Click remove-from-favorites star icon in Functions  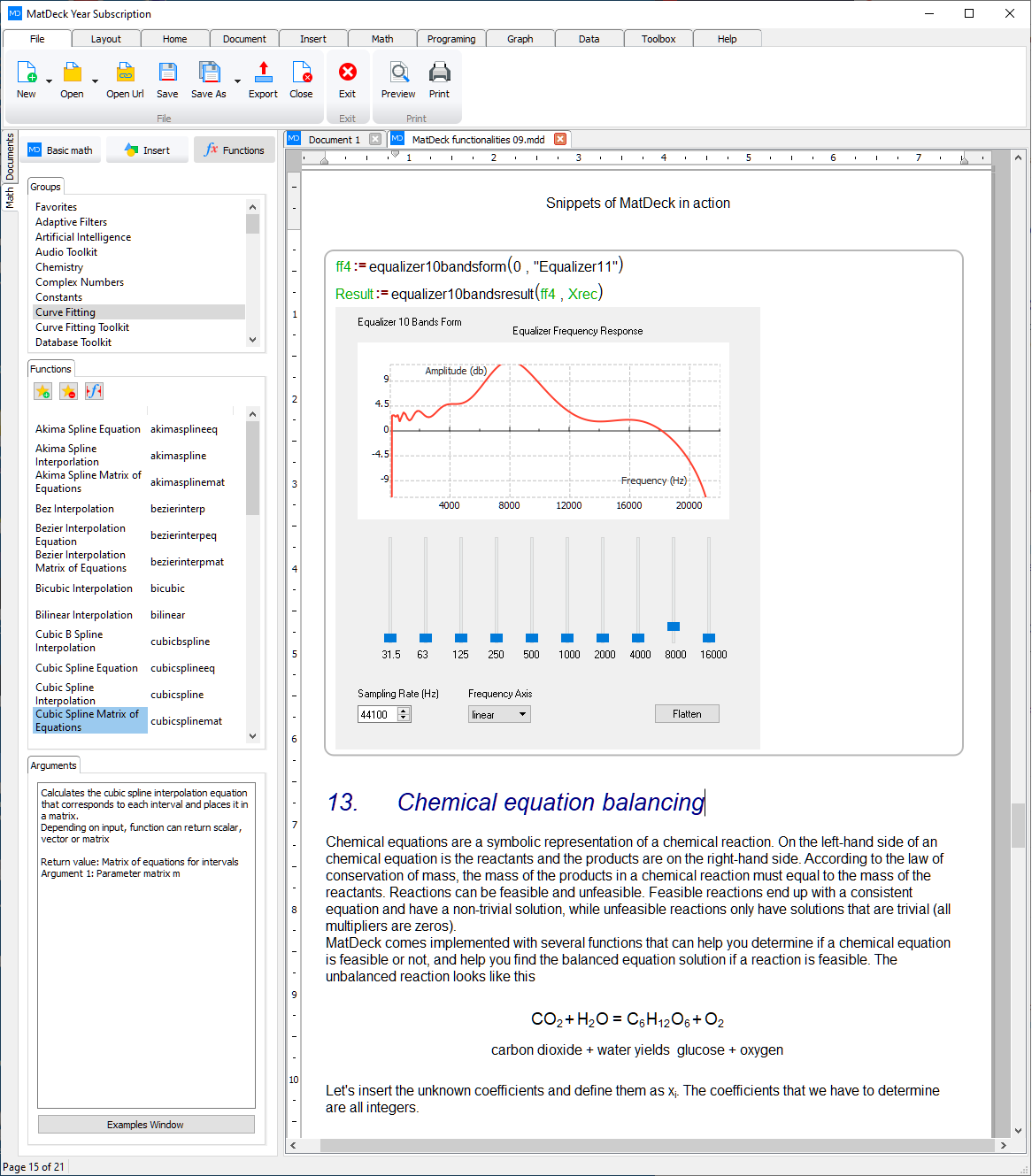coord(68,391)
